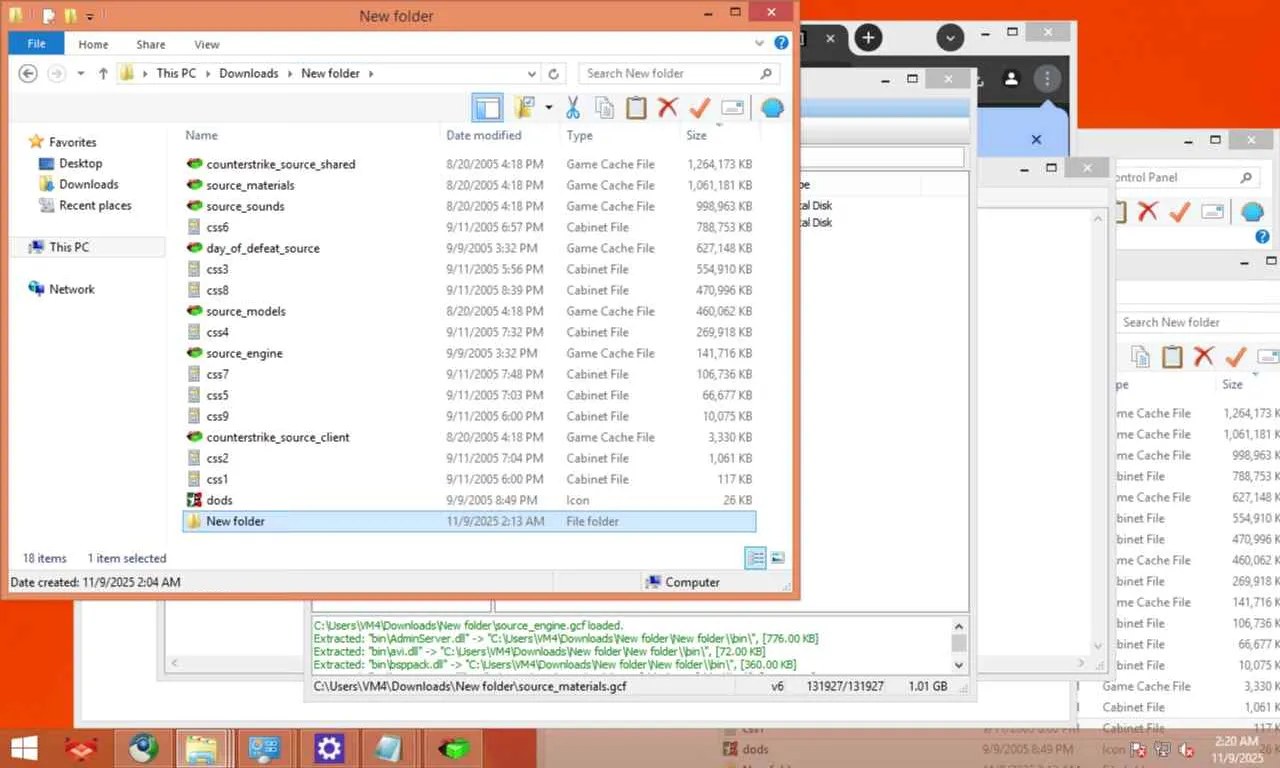This screenshot has height=768, width=1280.
Task: Click the Cut scissors icon in the toolbar
Action: tap(573, 107)
